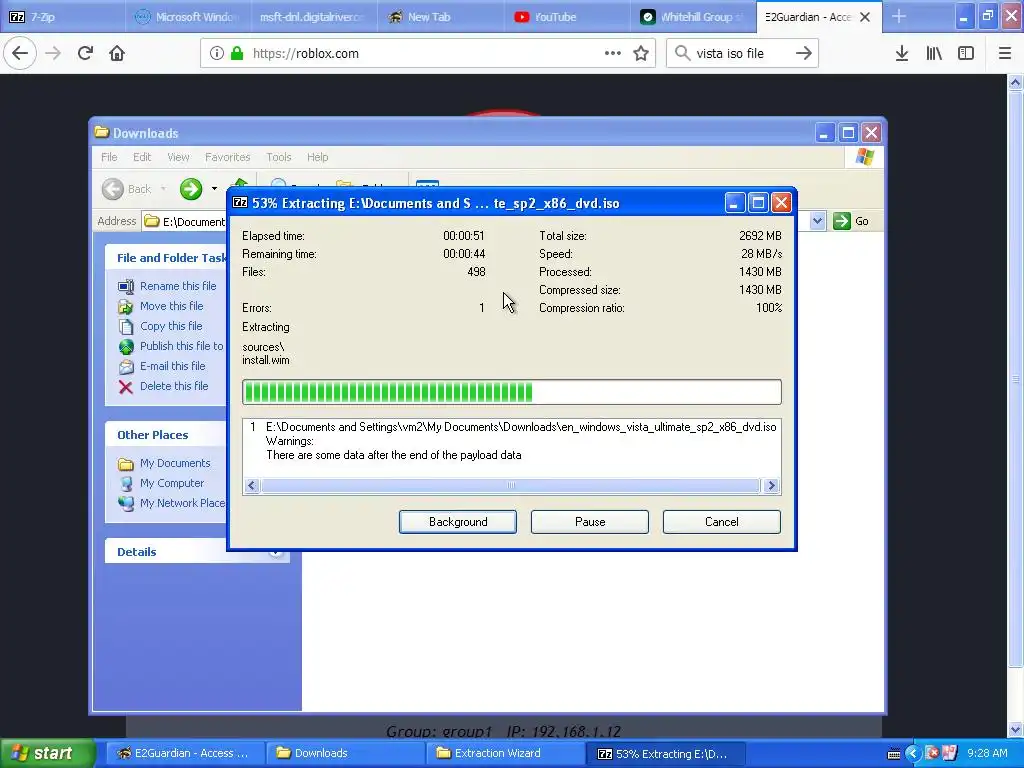Click Move this file task
This screenshot has width=1024, height=768.
pos(171,306)
